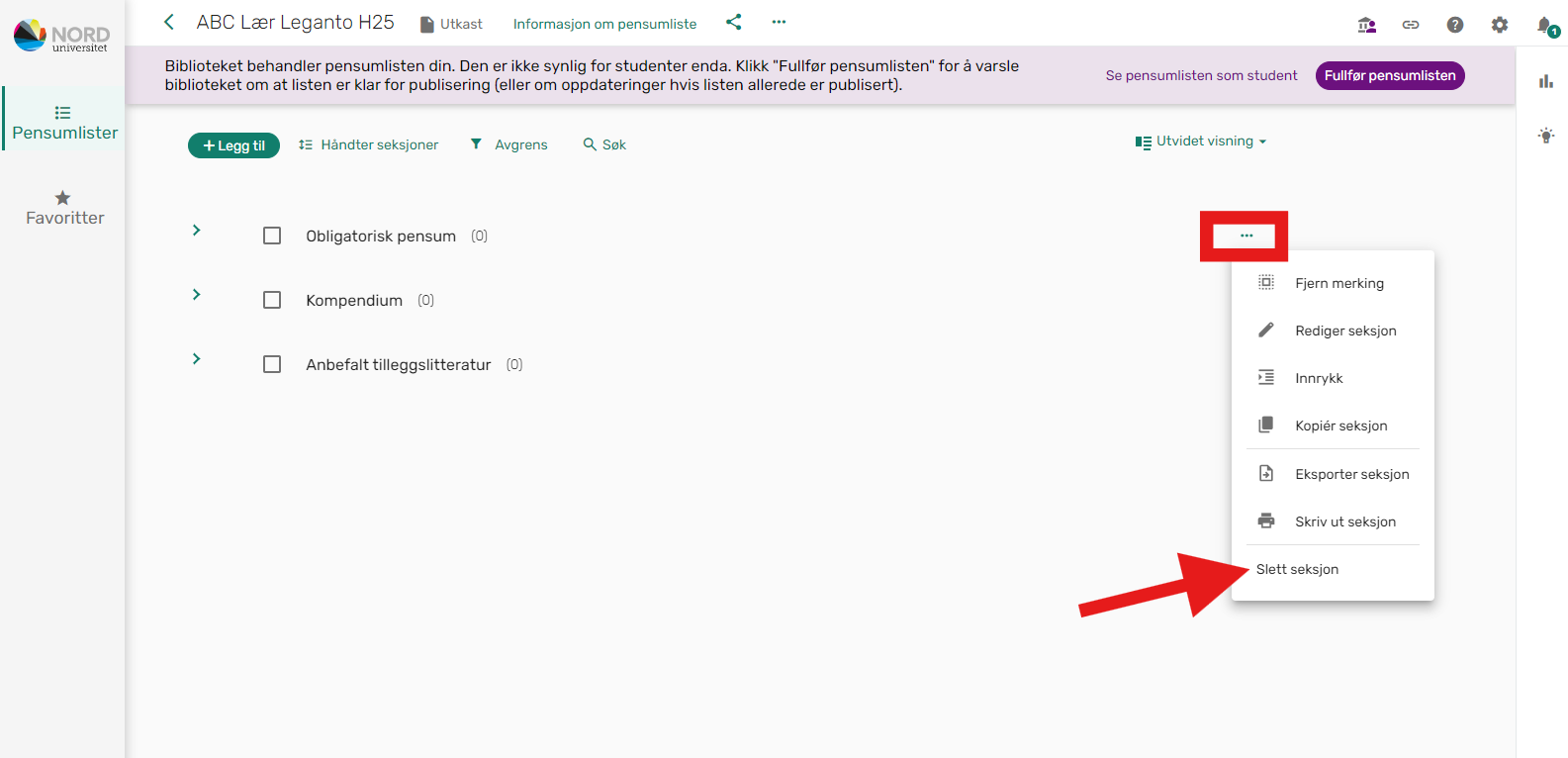
Task: Check the Obligatorisk pensum checkbox
Action: [272, 236]
